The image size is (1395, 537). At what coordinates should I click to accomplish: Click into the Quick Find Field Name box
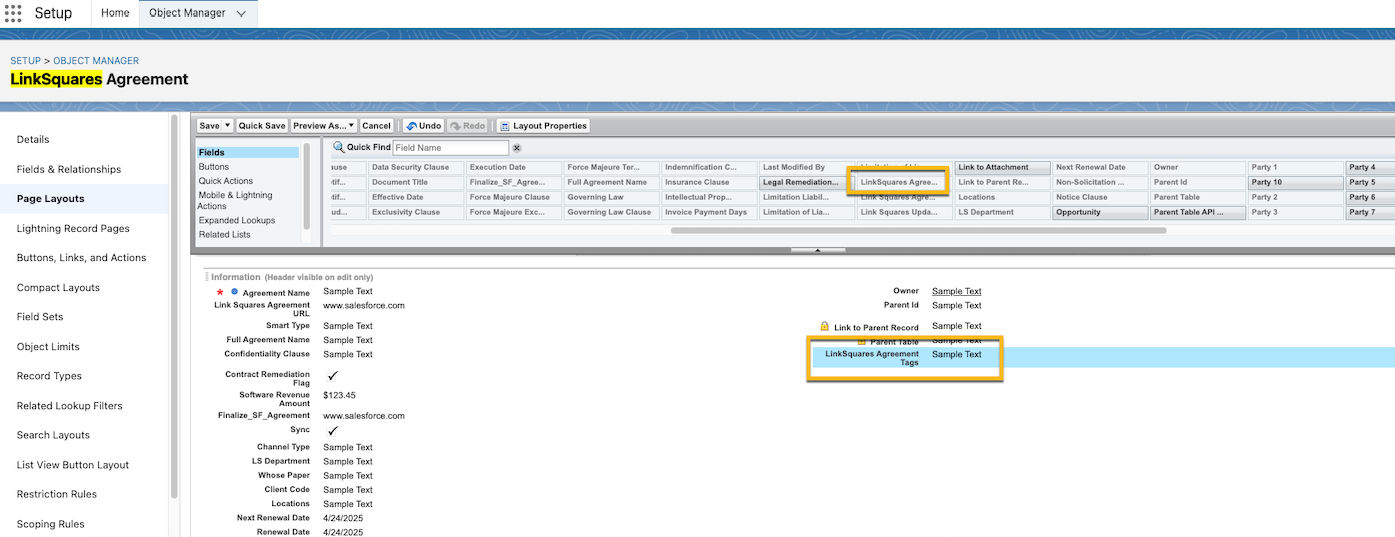451,148
